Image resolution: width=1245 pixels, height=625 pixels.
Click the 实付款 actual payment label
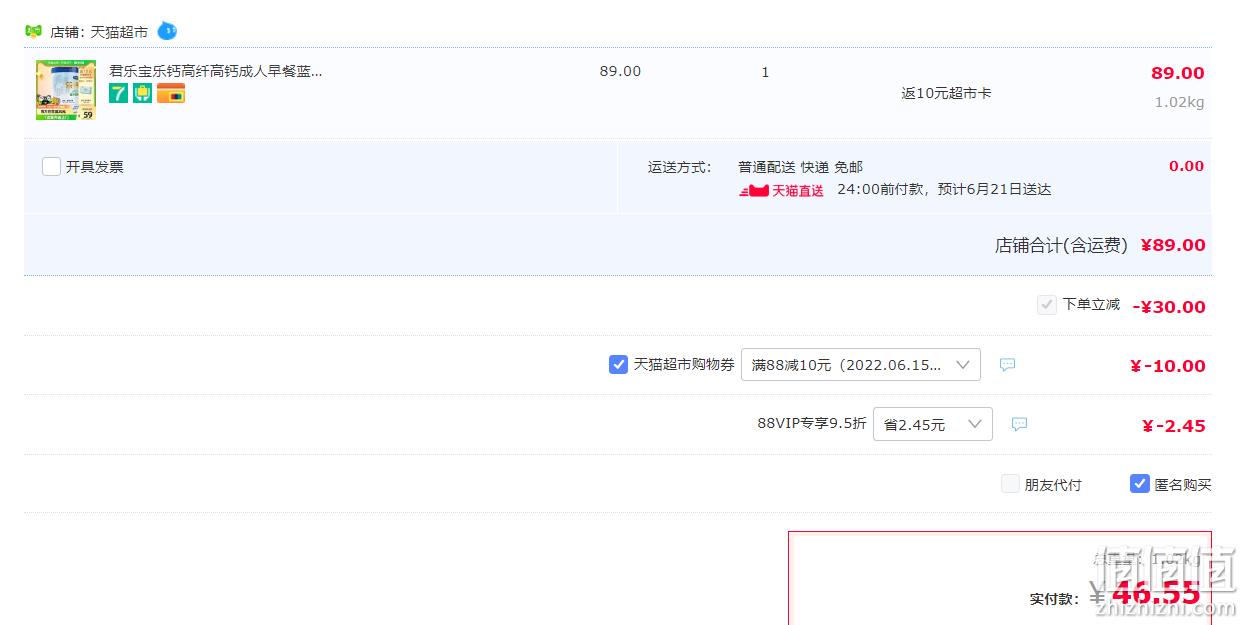(x=1054, y=599)
